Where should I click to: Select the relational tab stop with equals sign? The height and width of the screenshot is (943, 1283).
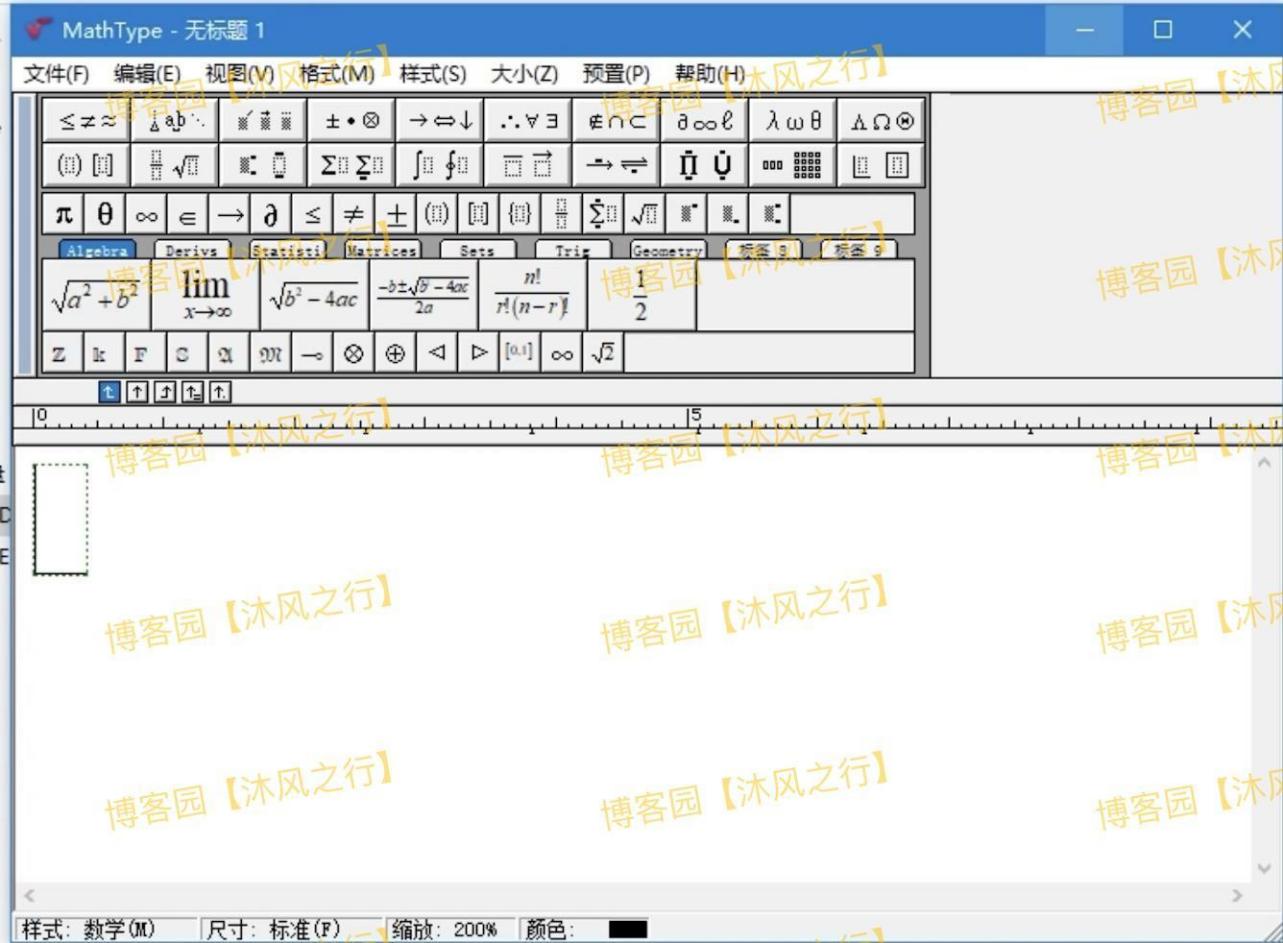pyautogui.click(x=192, y=393)
